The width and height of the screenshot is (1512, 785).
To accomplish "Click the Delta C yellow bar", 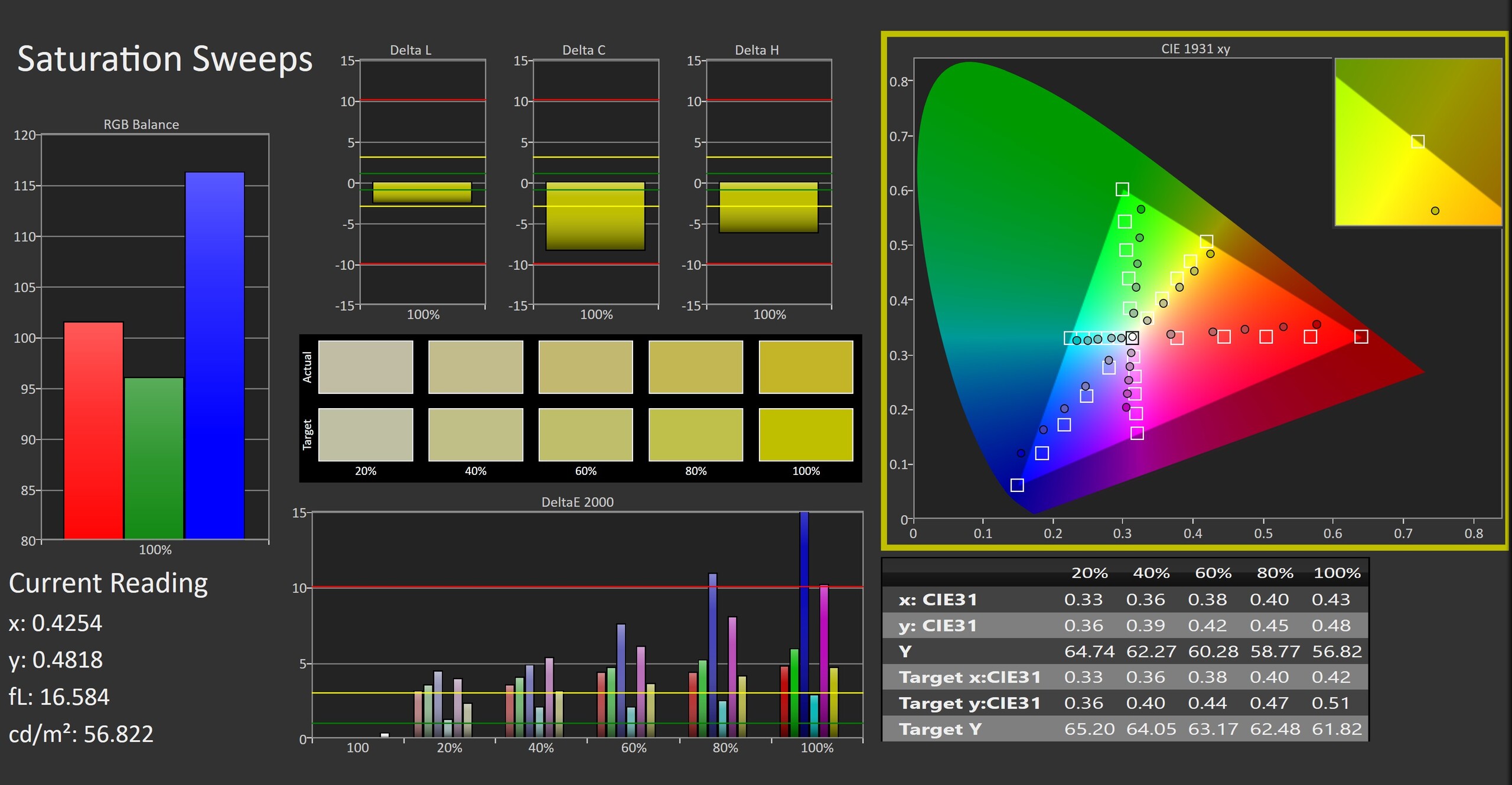I will (595, 216).
